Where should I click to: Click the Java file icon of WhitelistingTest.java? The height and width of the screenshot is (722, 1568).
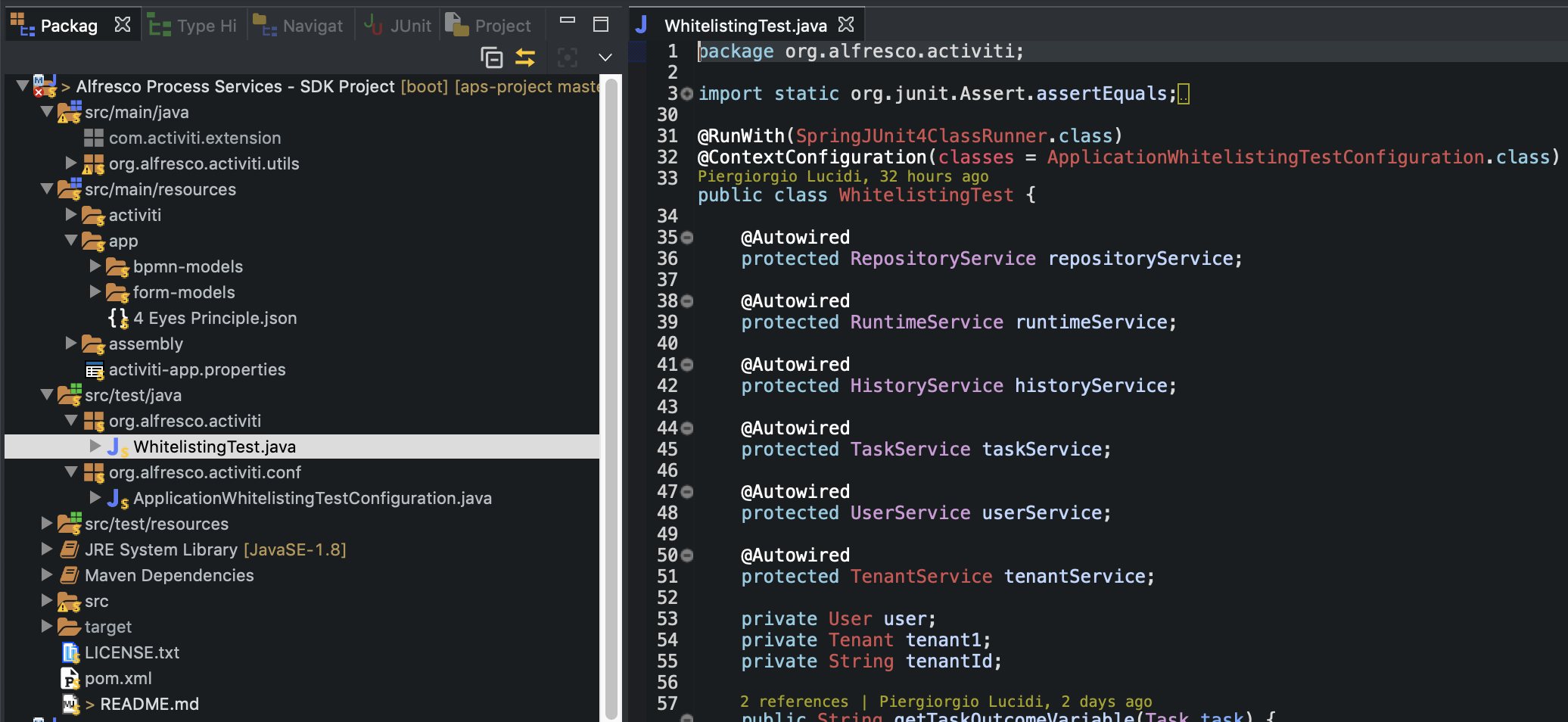coord(118,447)
